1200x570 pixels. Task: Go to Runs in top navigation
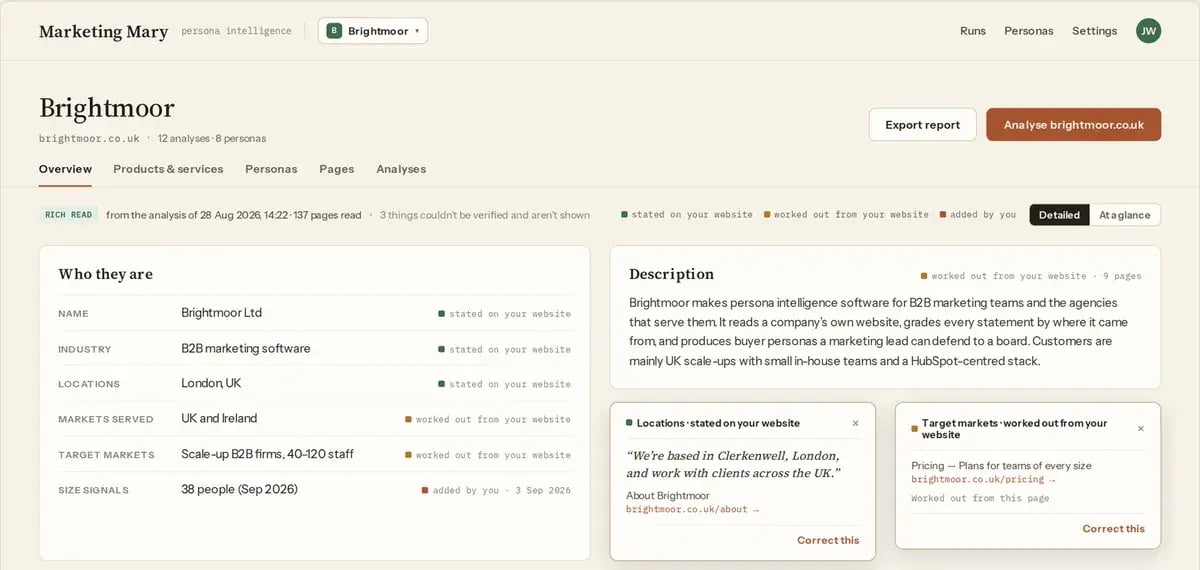pos(973,31)
